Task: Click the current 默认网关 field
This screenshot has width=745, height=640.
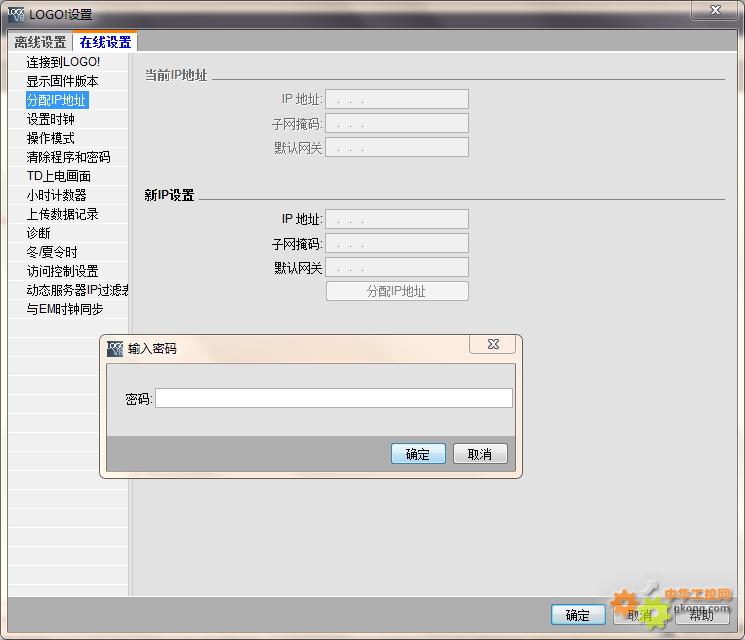Action: [397, 148]
